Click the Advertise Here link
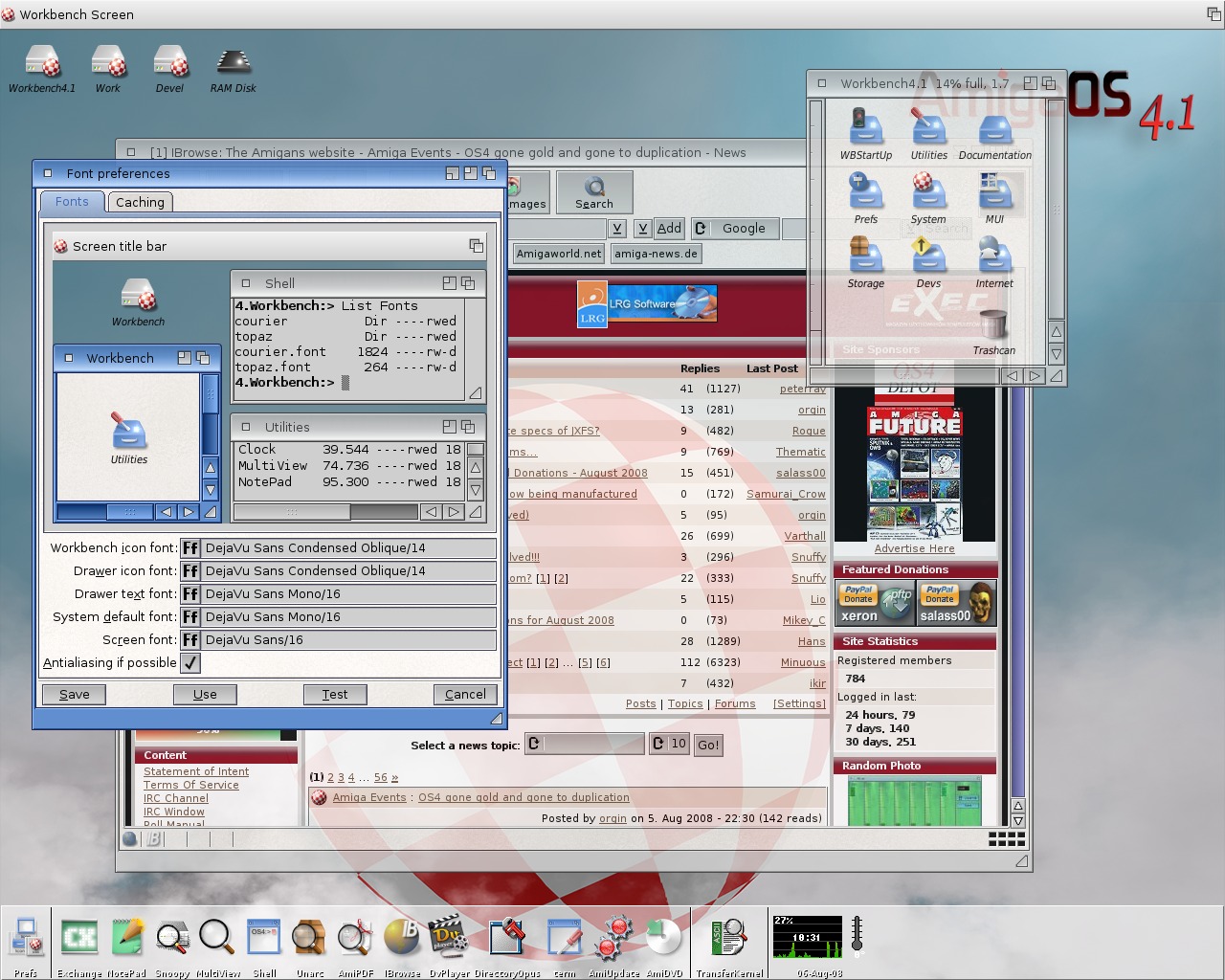The width and height of the screenshot is (1225, 980). tap(914, 548)
